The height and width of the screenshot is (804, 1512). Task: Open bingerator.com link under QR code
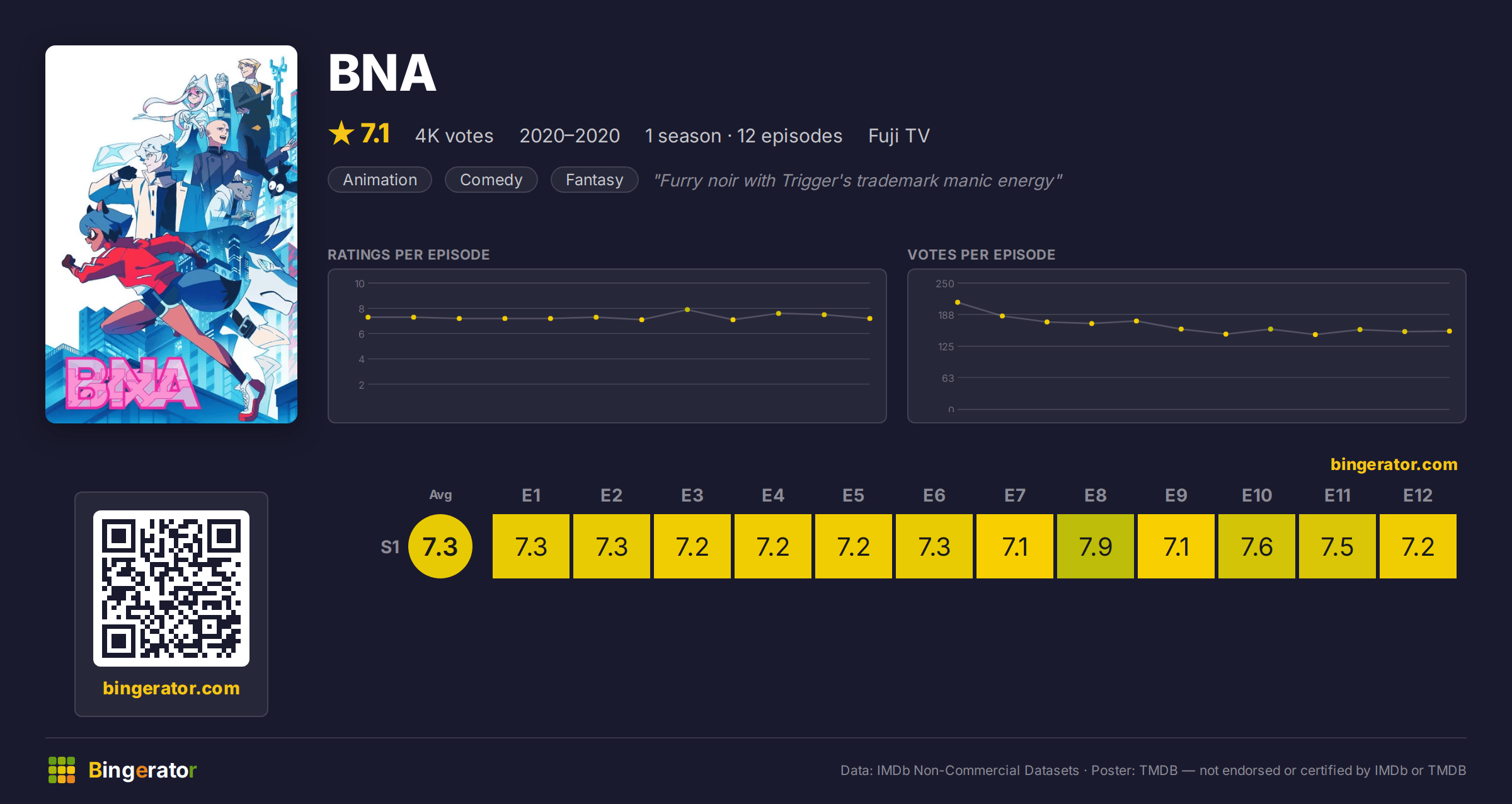tap(171, 688)
